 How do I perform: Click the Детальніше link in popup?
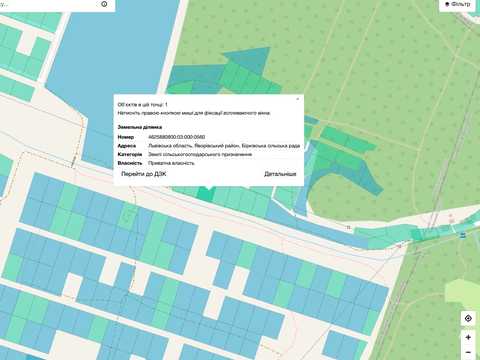(x=280, y=174)
